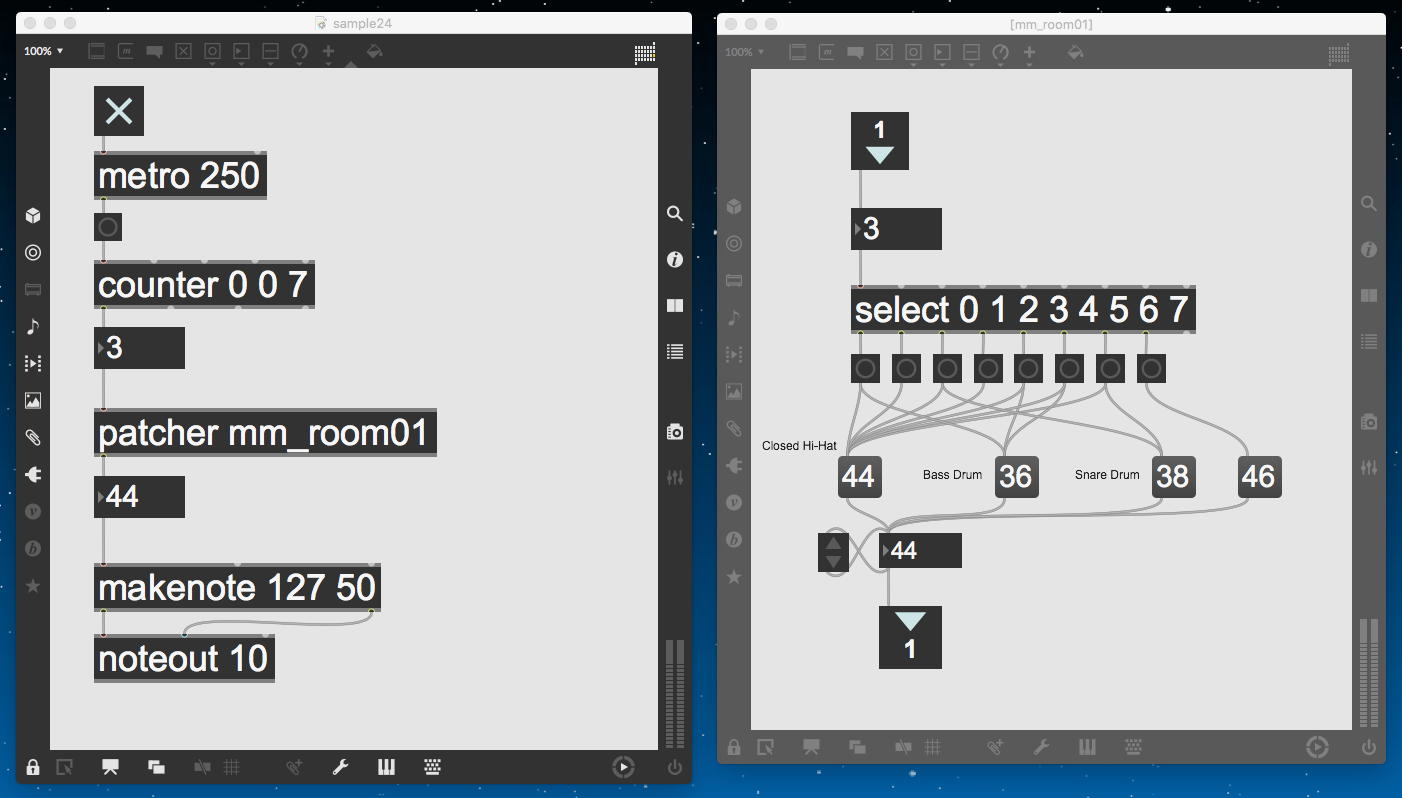Select the noteout 10 object
This screenshot has width=1402, height=798.
point(184,658)
